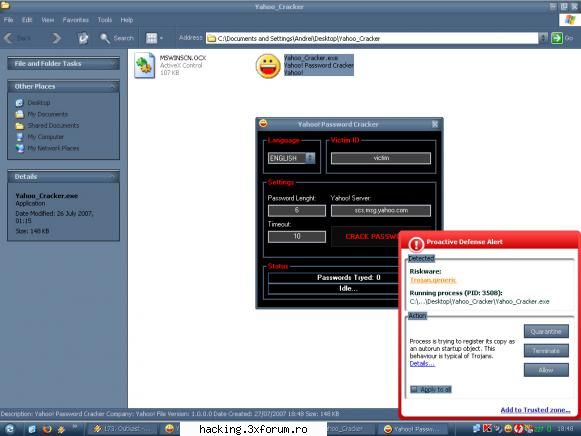Viewport: 581px width, 436px height.
Task: Click the Forward navigation arrow
Action: [56, 38]
